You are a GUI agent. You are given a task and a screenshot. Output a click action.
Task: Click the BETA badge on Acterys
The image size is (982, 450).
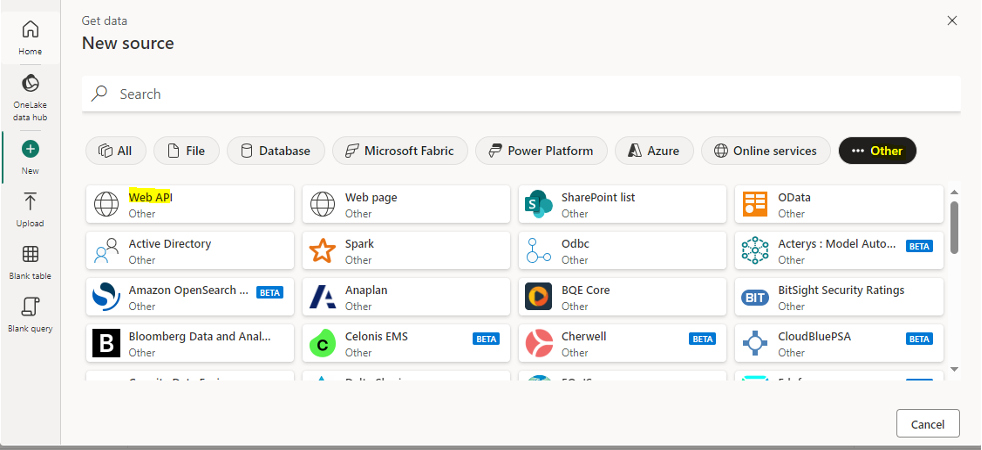pos(919,246)
